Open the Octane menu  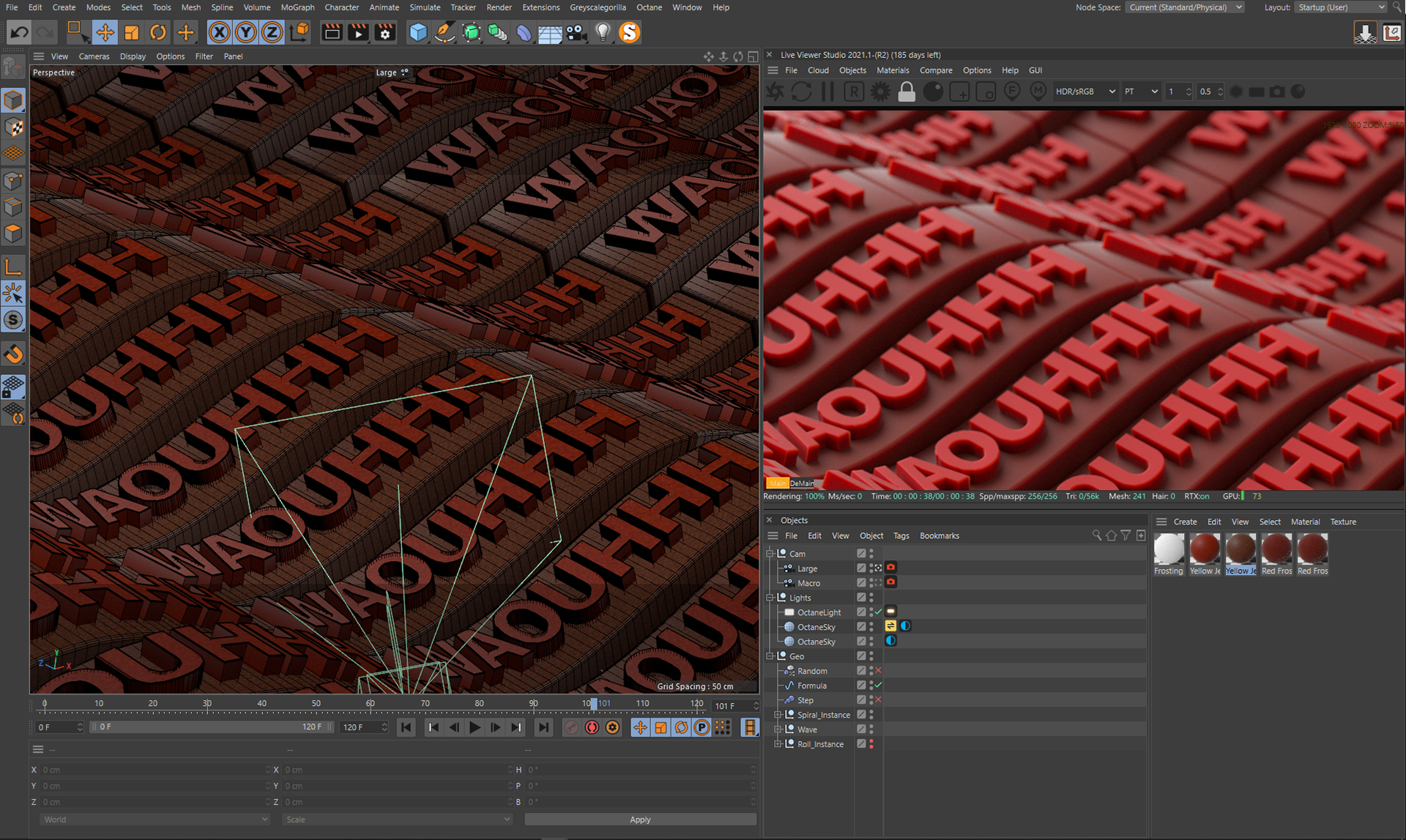click(649, 7)
